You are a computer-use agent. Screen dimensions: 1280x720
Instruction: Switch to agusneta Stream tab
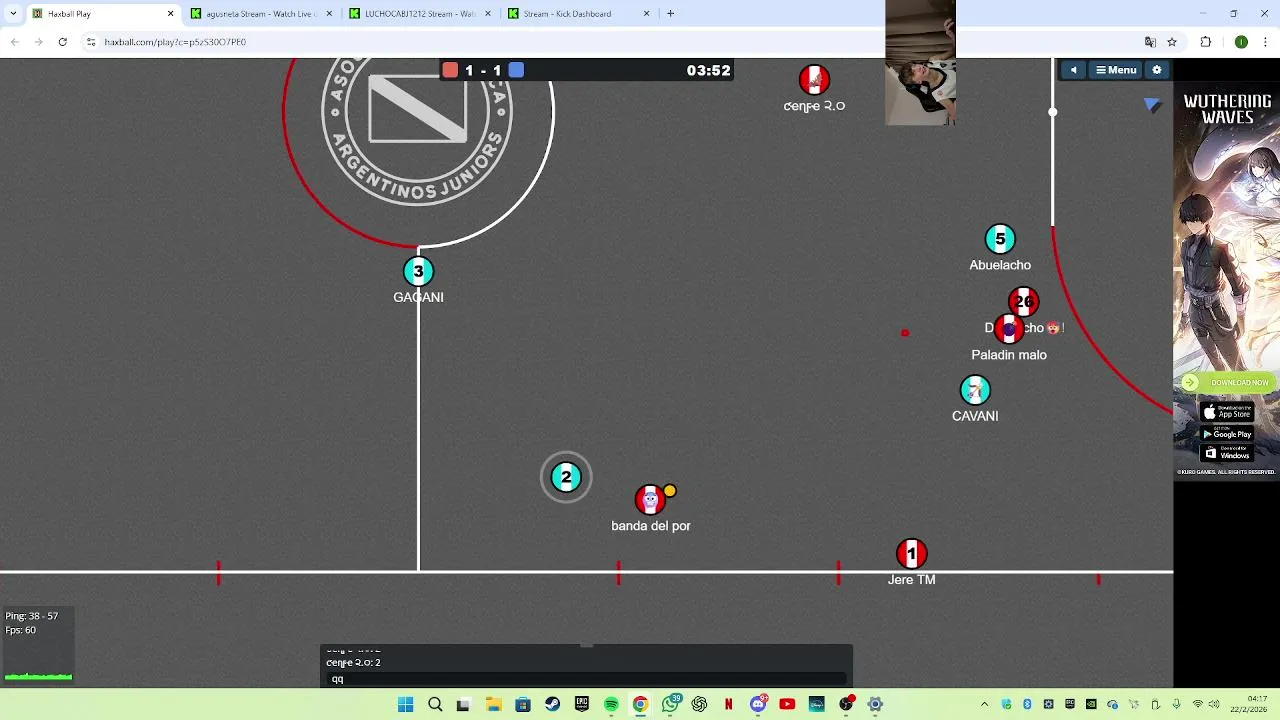click(261, 14)
